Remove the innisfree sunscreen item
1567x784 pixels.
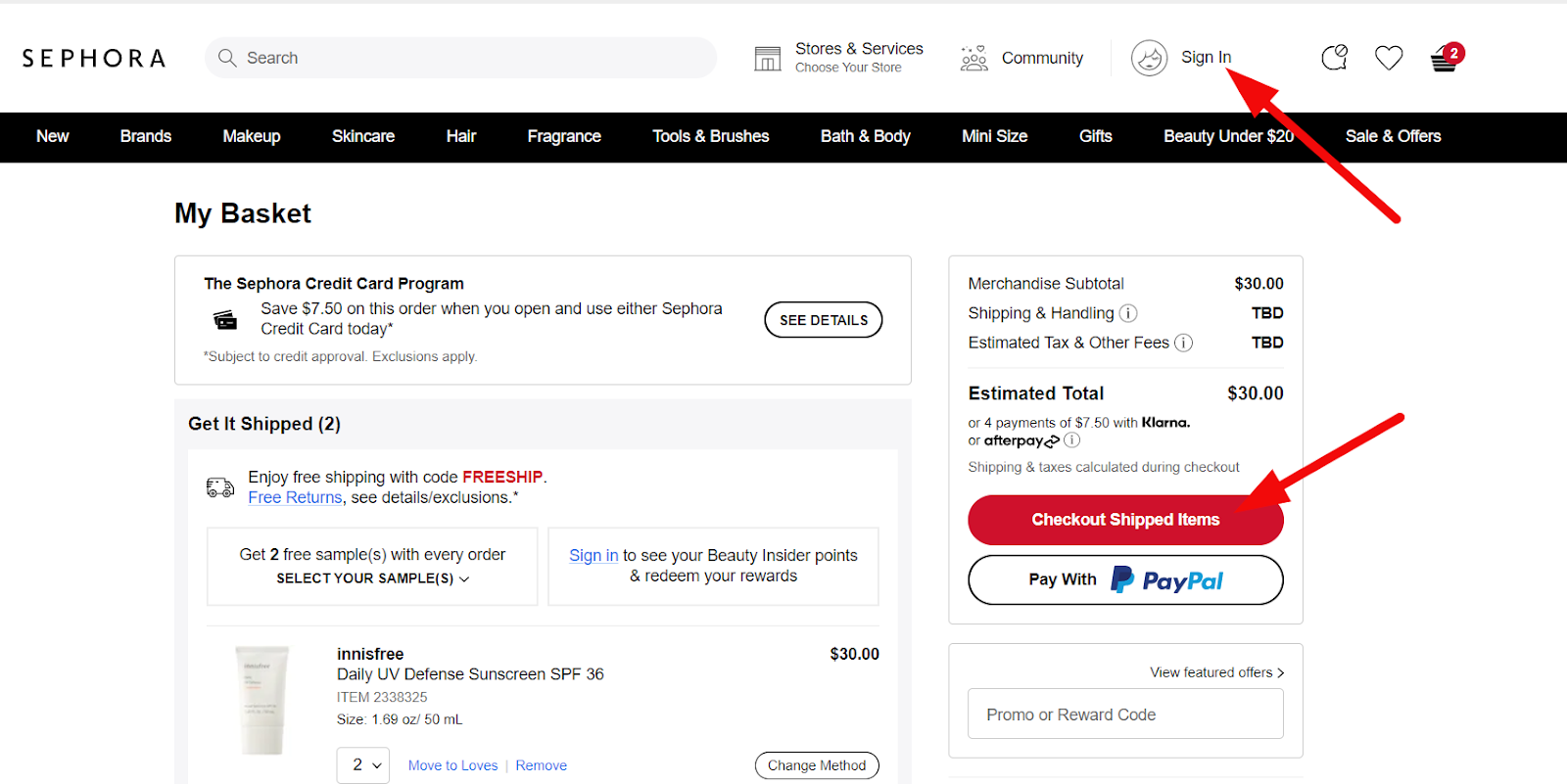tap(542, 765)
